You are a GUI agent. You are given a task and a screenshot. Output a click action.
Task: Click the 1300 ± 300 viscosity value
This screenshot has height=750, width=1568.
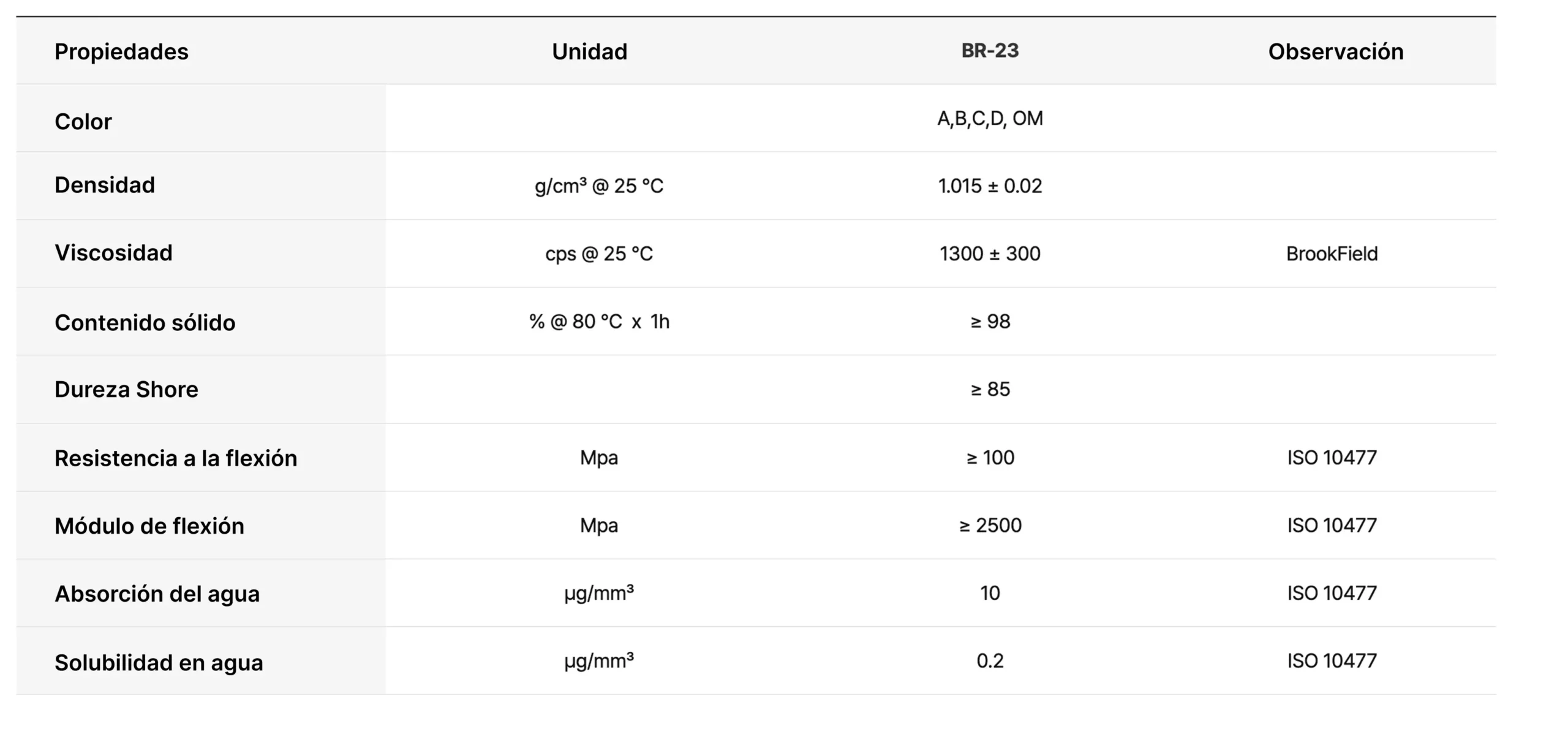pyautogui.click(x=990, y=254)
